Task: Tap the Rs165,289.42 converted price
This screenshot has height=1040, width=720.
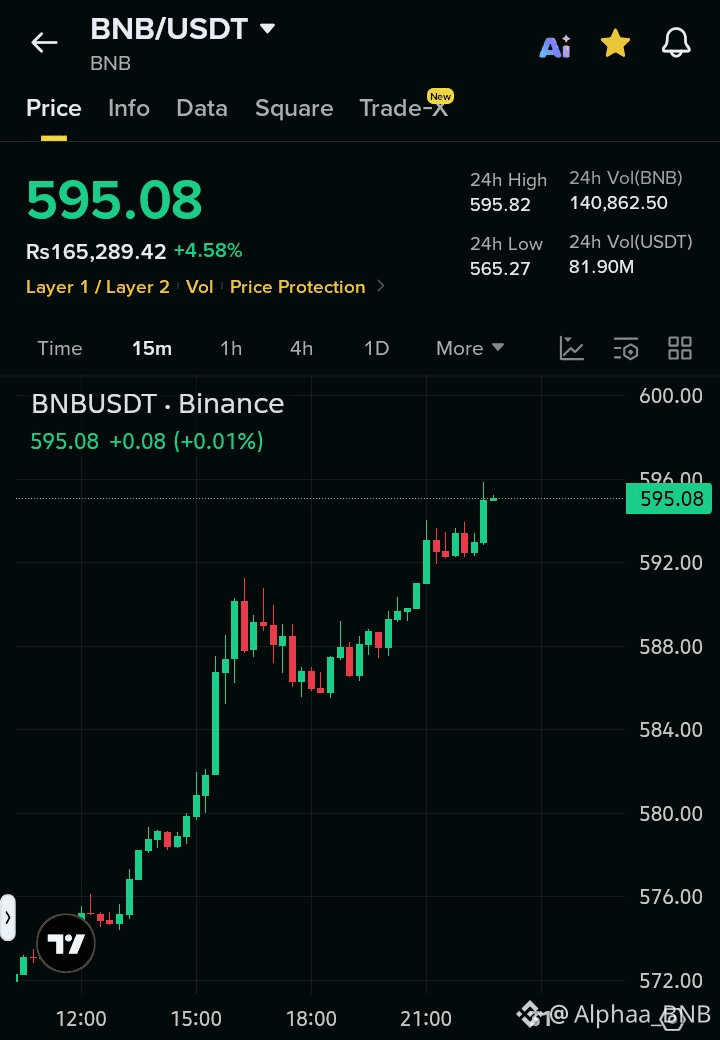Action: 96,251
